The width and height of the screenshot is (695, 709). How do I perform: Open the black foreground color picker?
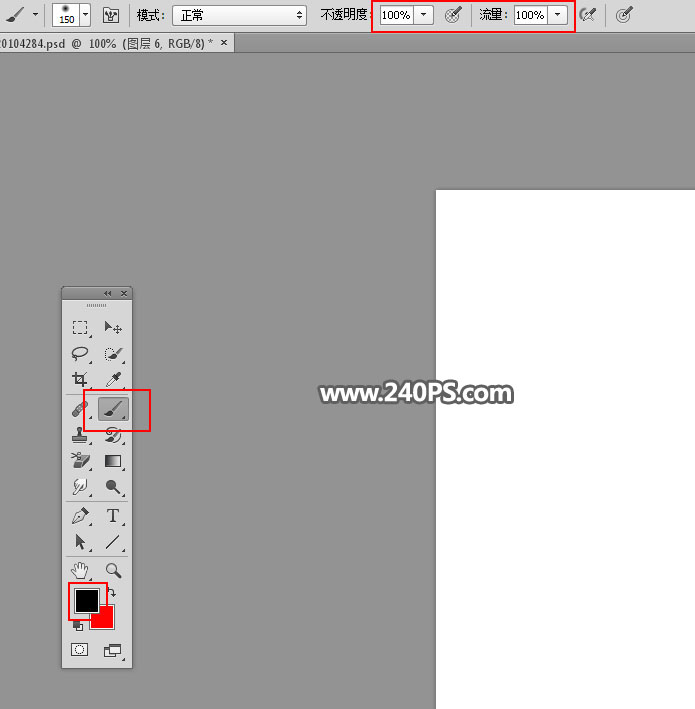click(x=87, y=601)
